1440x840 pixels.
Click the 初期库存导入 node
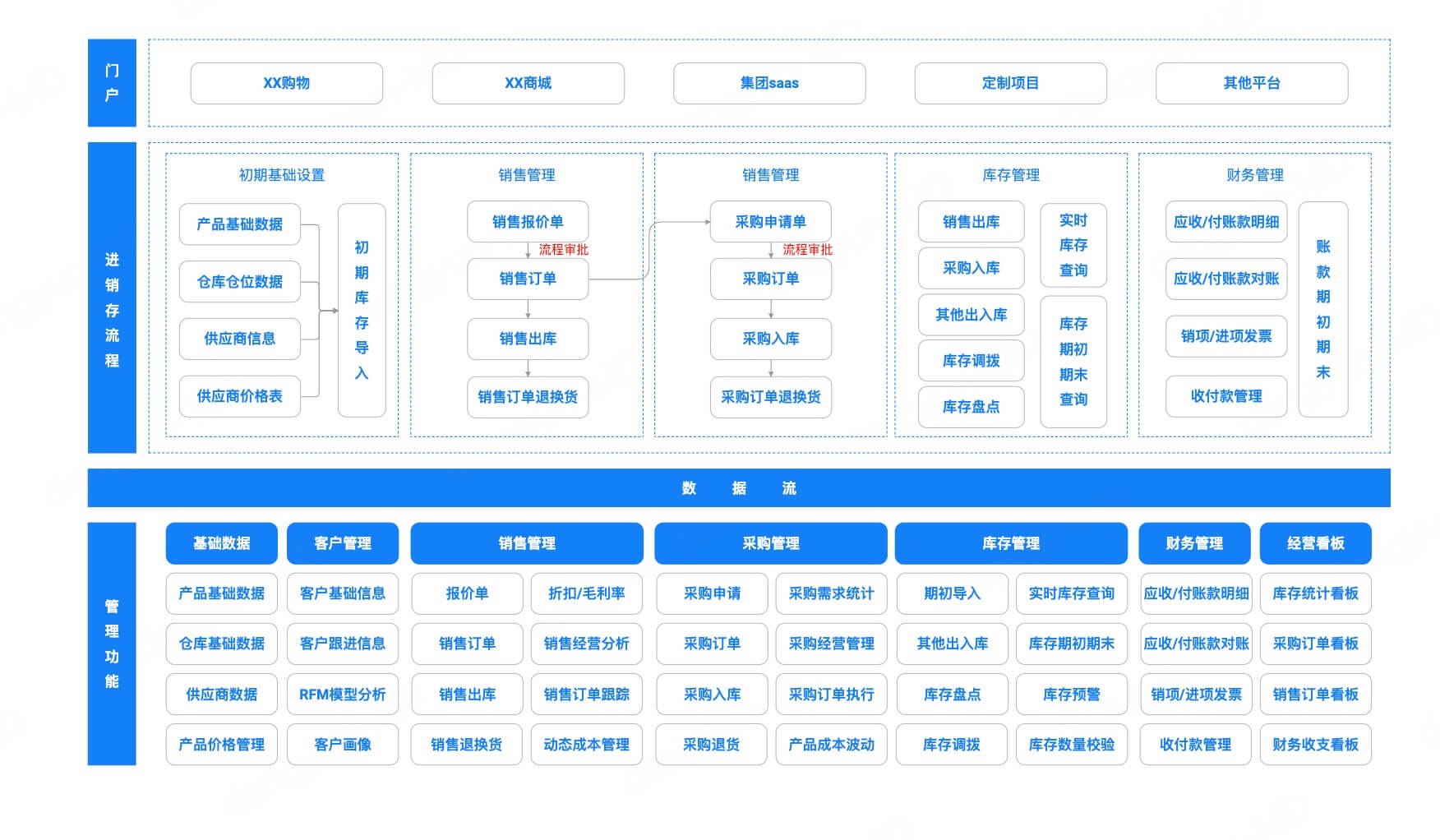(x=362, y=311)
